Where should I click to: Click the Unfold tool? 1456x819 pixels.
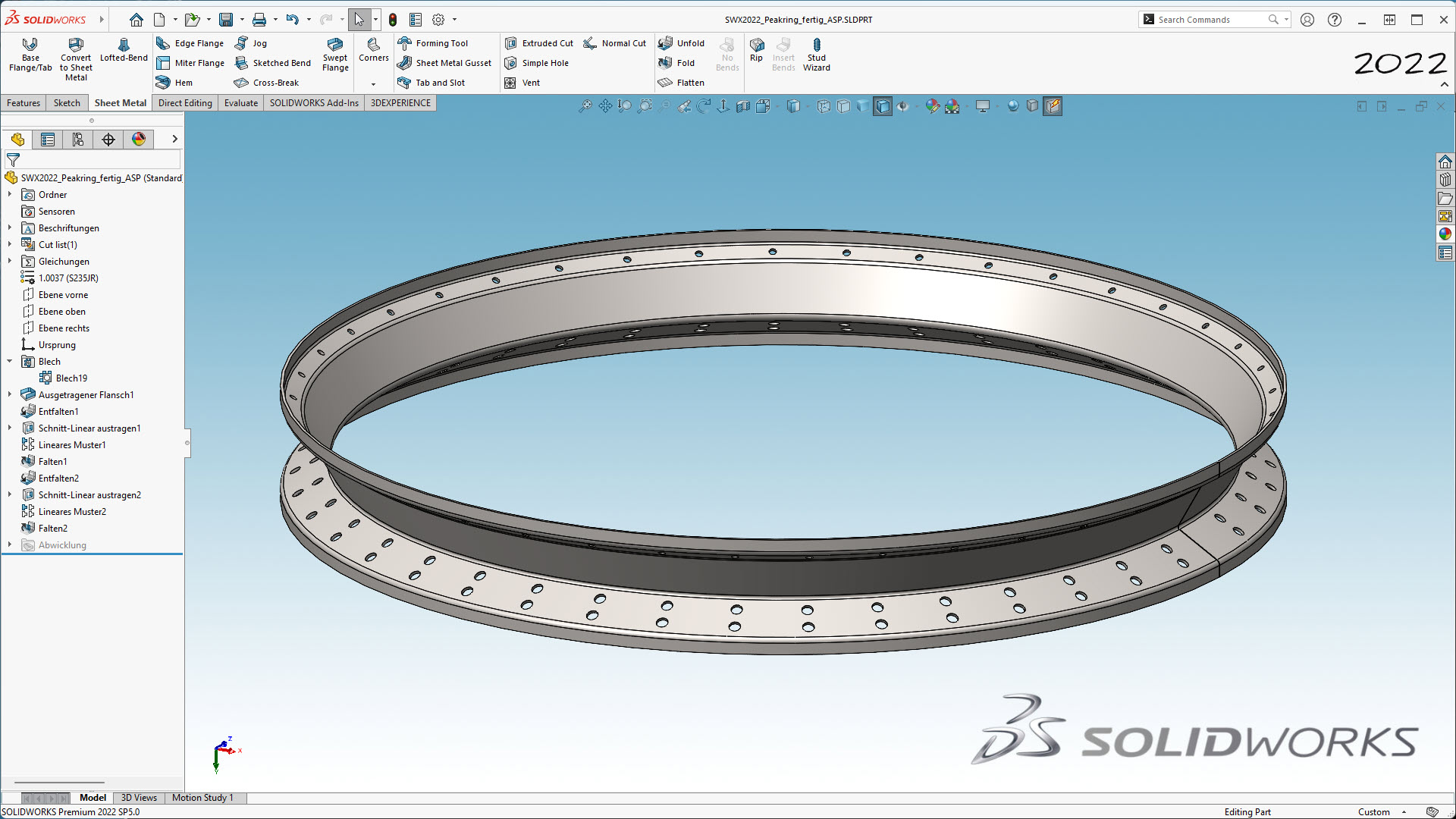(x=681, y=43)
